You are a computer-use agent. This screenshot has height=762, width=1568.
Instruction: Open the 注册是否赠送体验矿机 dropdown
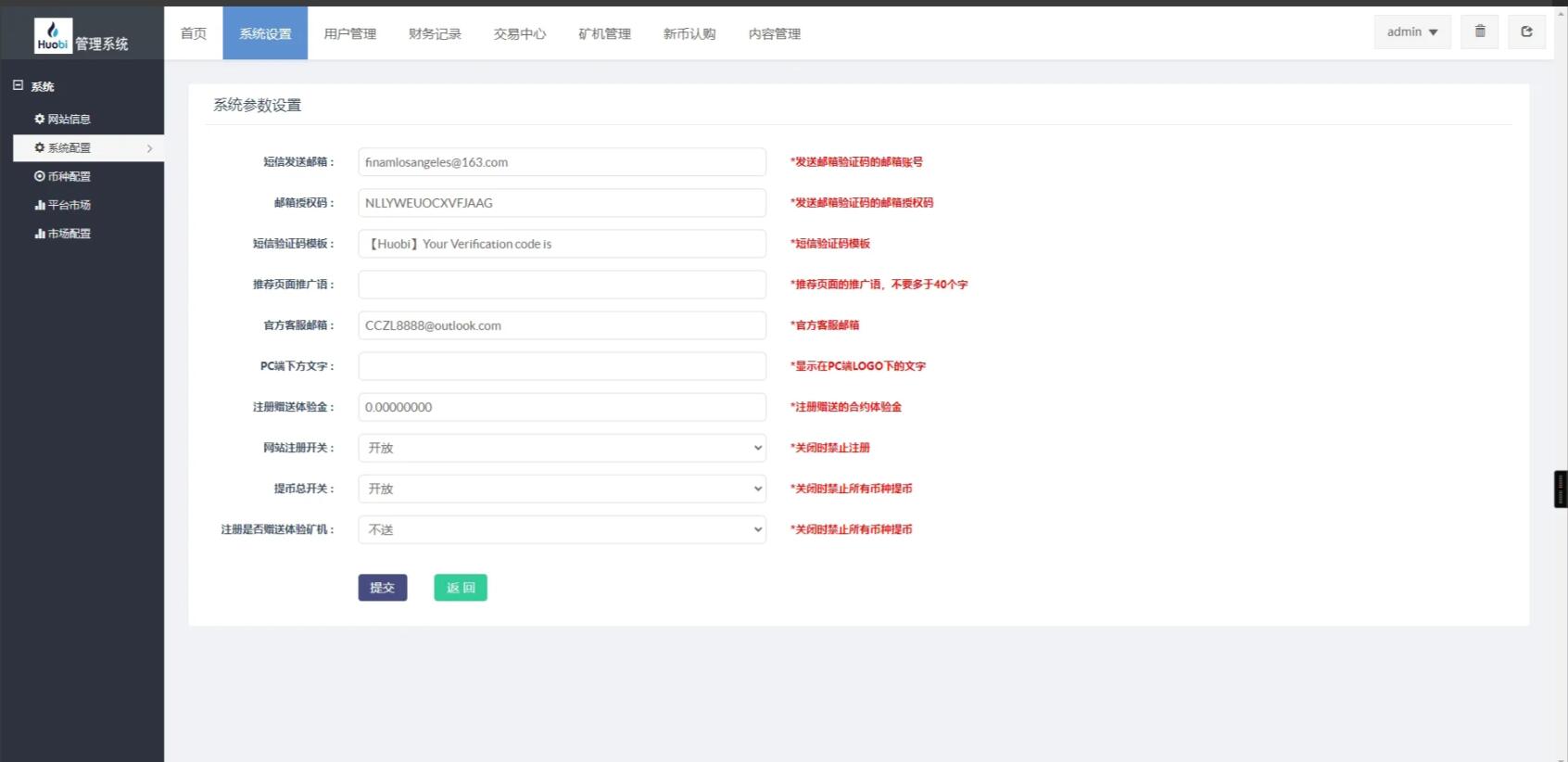tap(562, 529)
